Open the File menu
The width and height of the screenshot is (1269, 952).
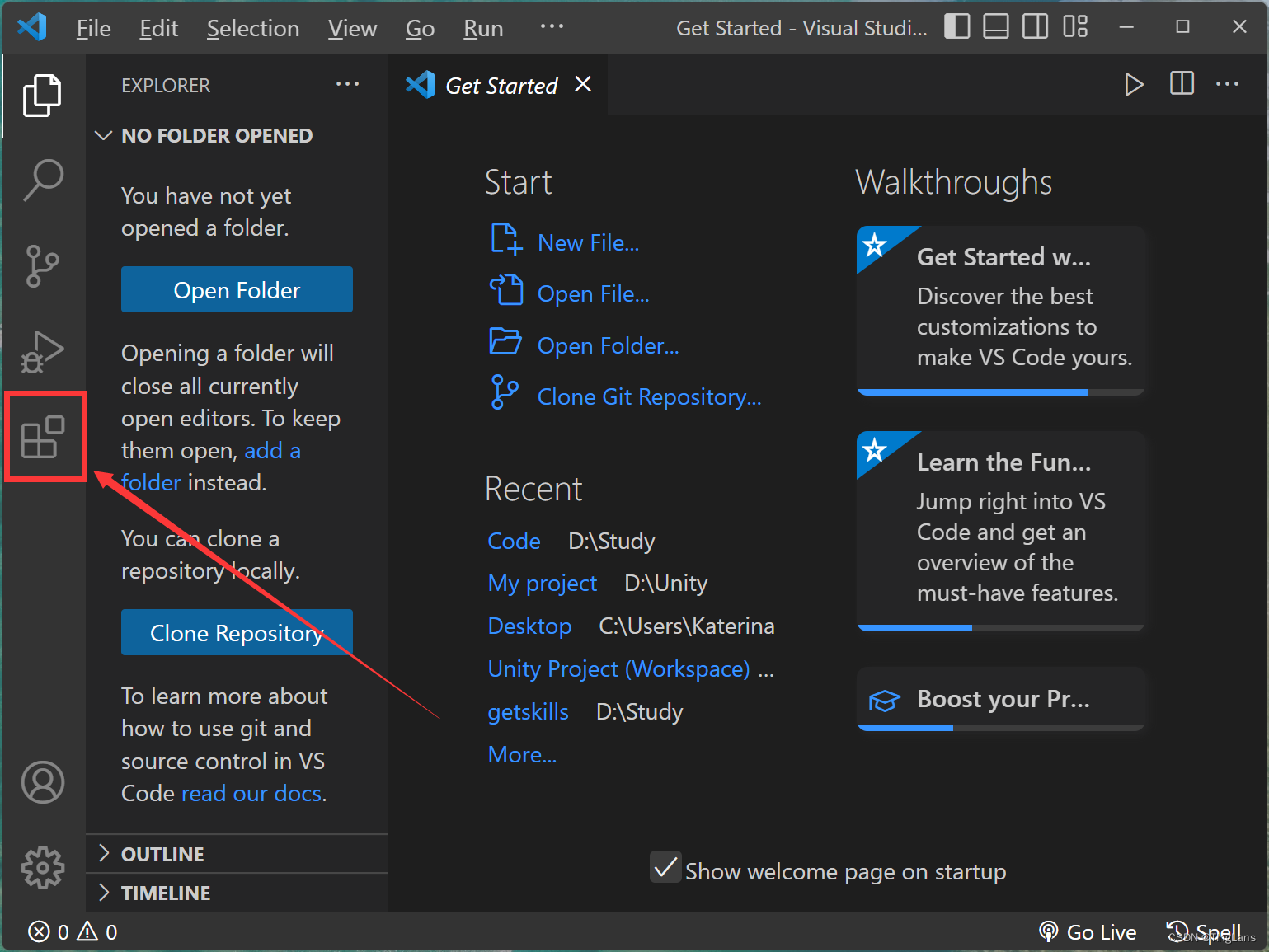tap(93, 28)
